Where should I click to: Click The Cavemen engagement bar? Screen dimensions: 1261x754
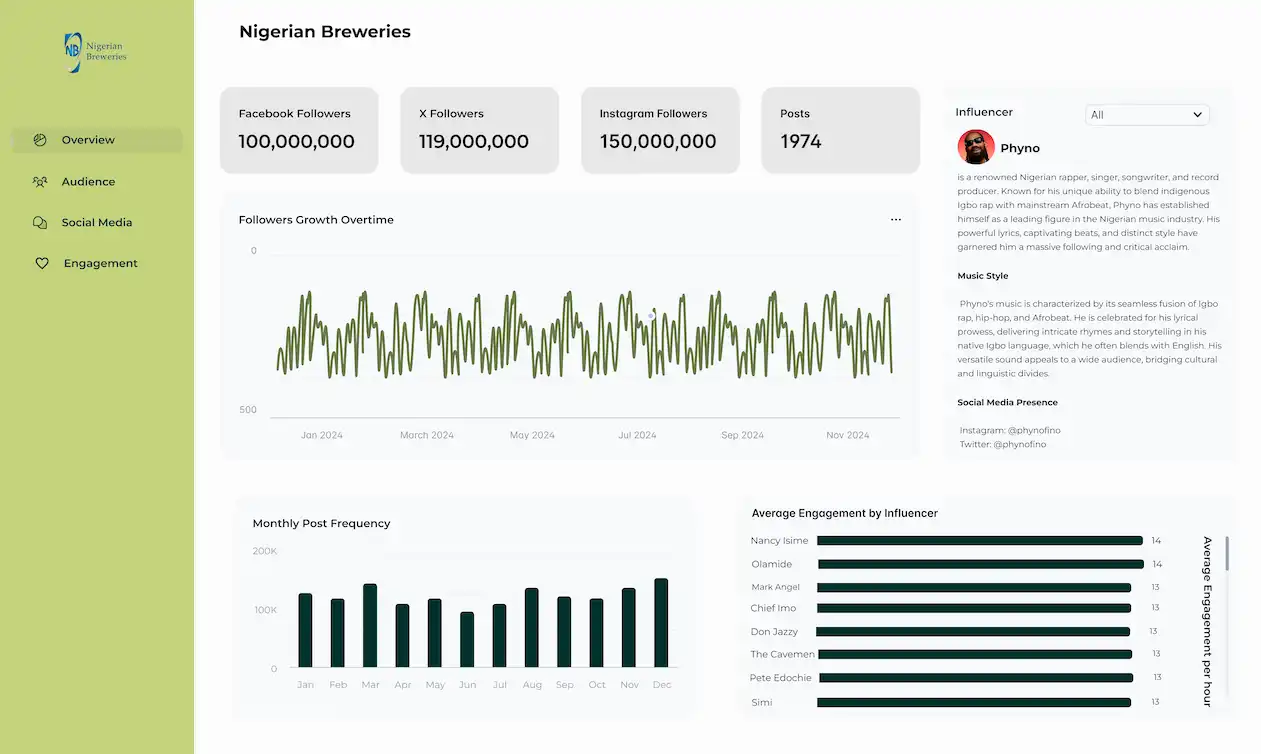click(974, 654)
